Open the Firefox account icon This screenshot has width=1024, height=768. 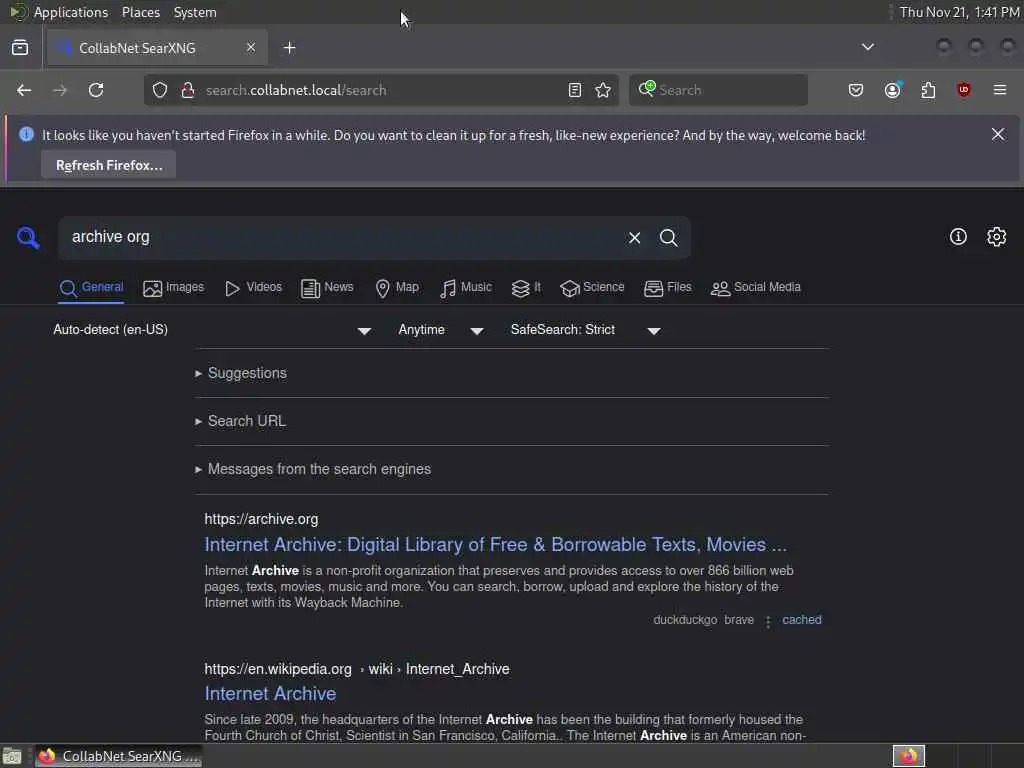point(893,90)
